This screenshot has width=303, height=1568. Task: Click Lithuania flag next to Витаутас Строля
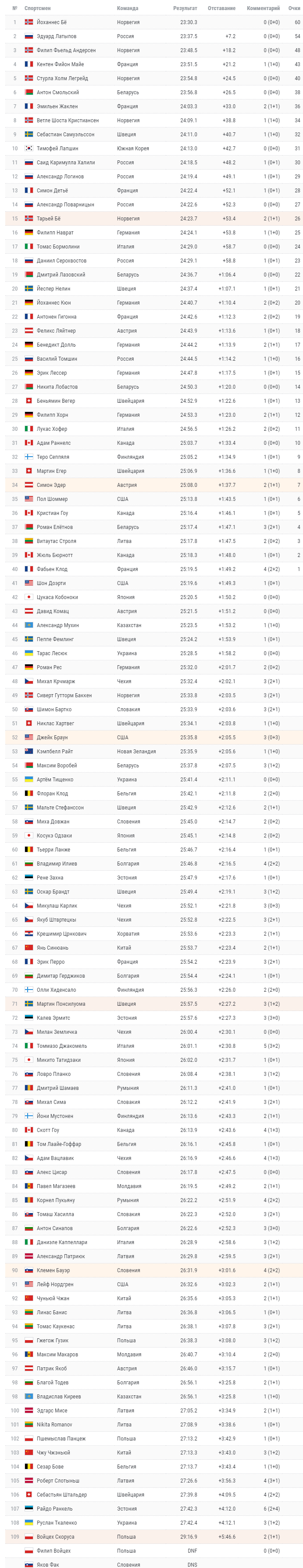pos(29,541)
